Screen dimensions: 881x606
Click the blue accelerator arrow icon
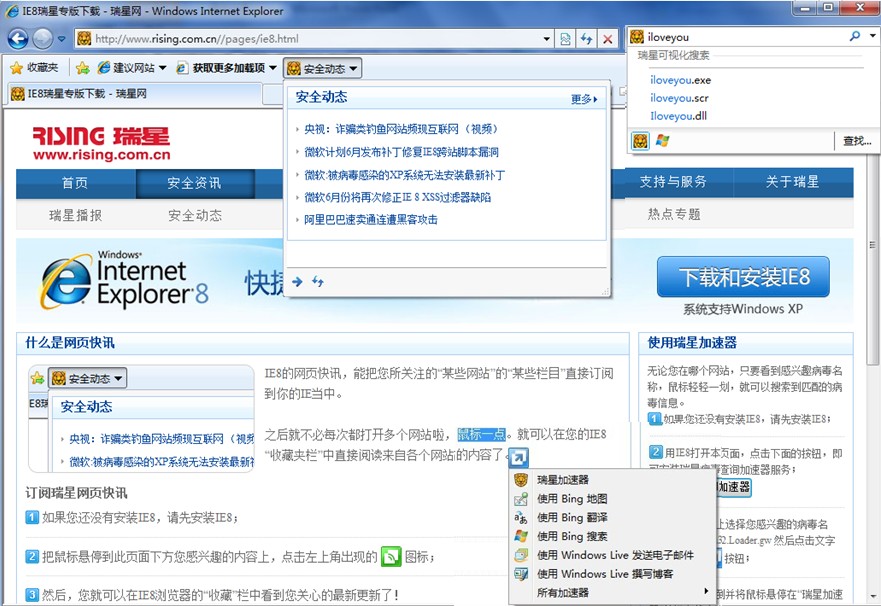coord(518,457)
